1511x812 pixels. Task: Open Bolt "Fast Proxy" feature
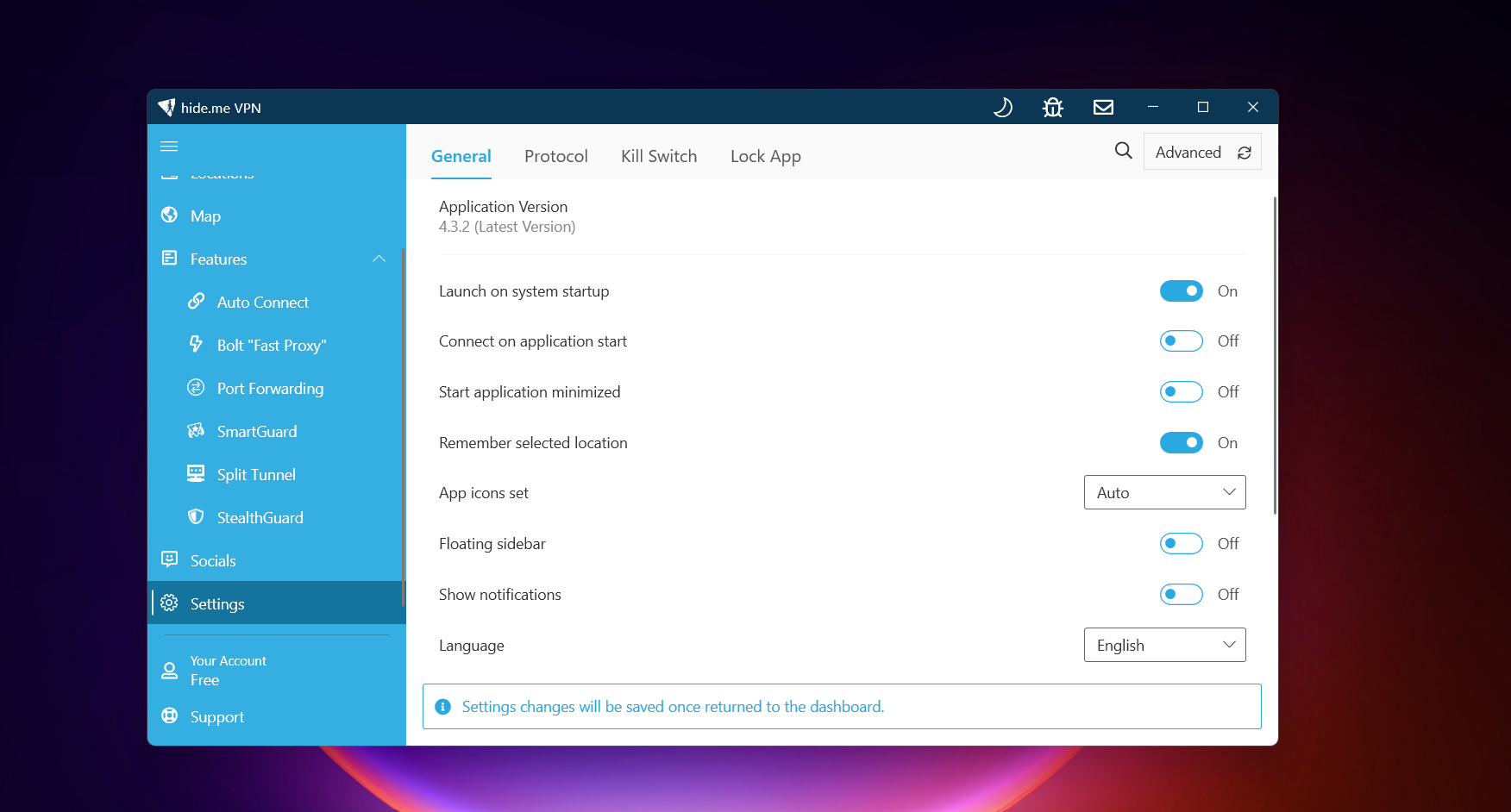click(276, 345)
